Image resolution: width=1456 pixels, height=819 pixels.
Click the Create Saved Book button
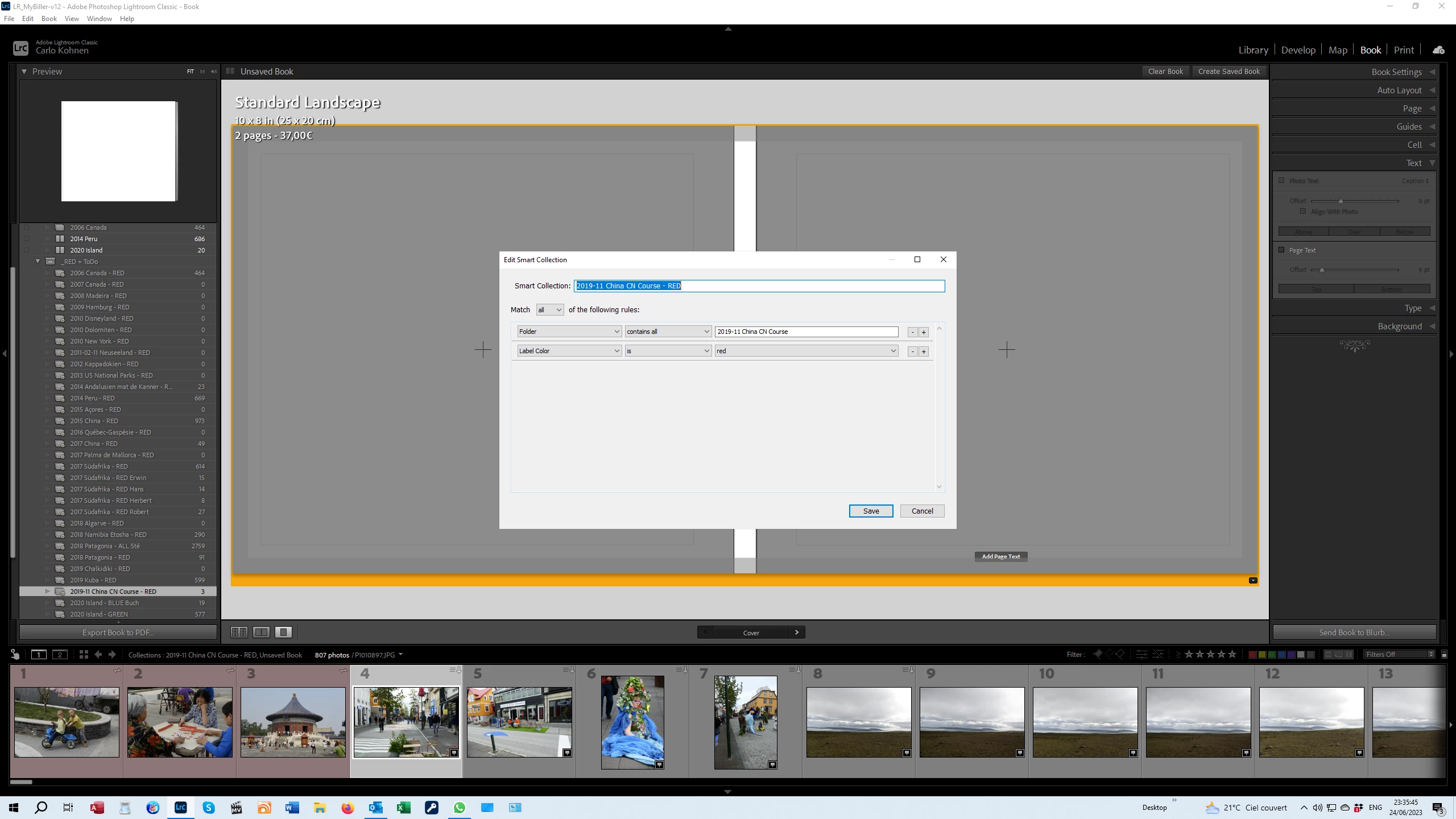pyautogui.click(x=1228, y=72)
